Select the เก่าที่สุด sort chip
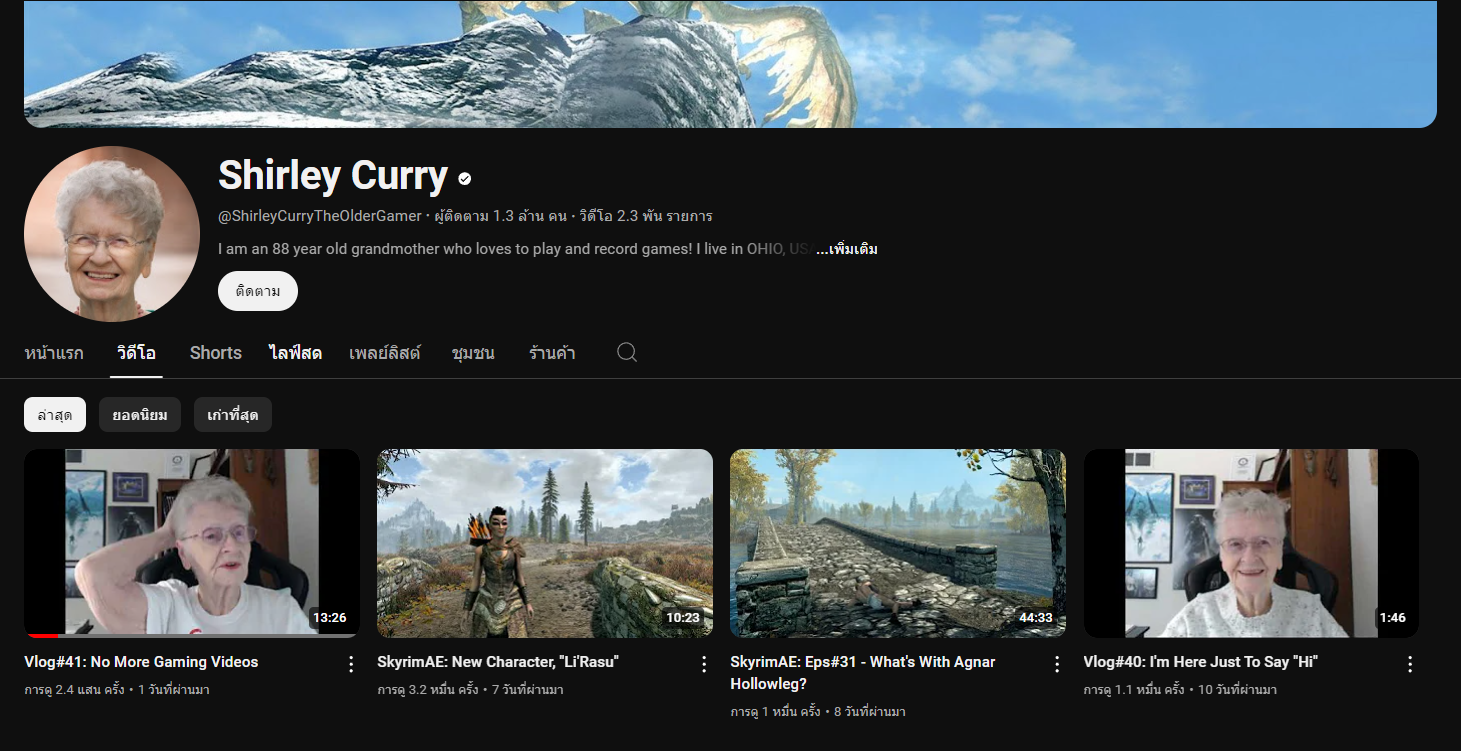The image size is (1461, 751). click(x=233, y=415)
